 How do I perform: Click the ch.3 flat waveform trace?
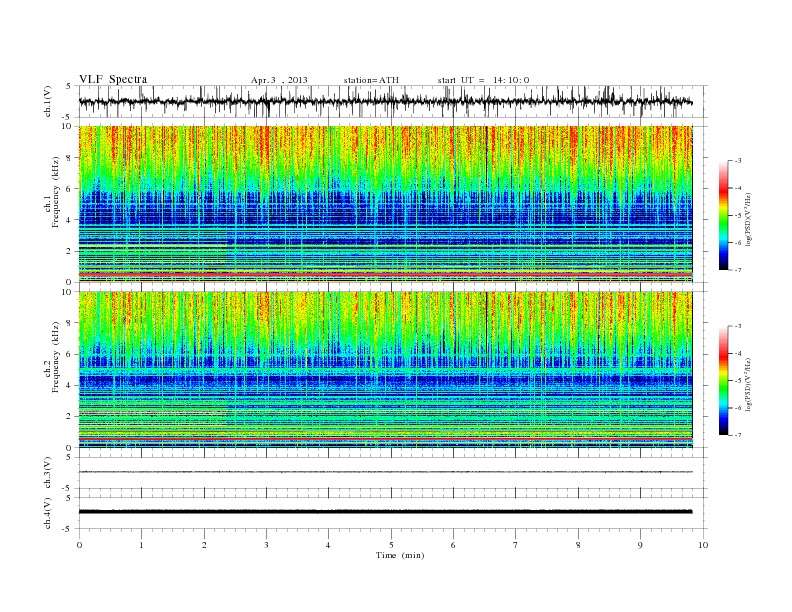385,472
